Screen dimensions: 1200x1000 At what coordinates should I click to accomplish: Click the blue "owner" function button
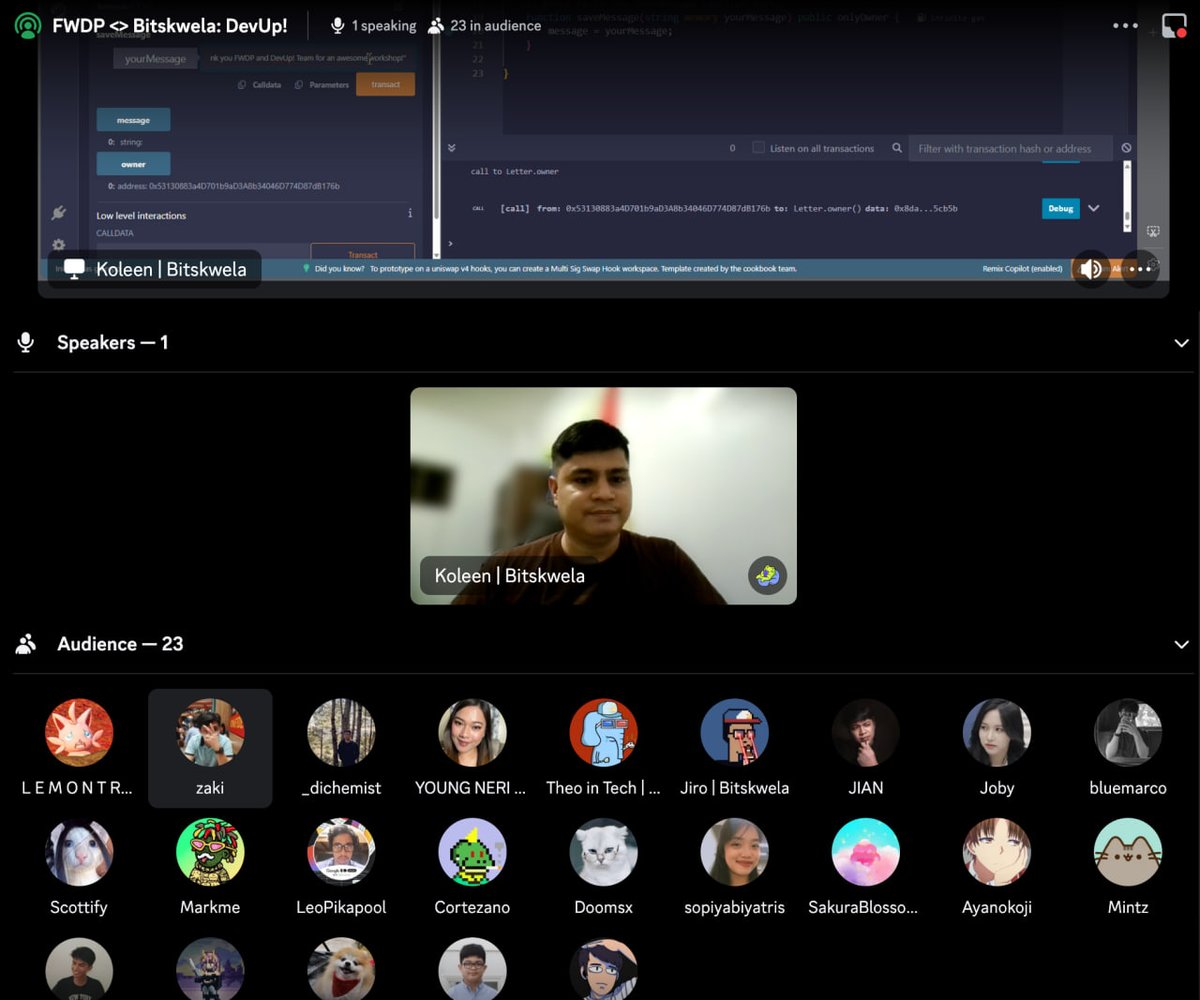(x=133, y=164)
